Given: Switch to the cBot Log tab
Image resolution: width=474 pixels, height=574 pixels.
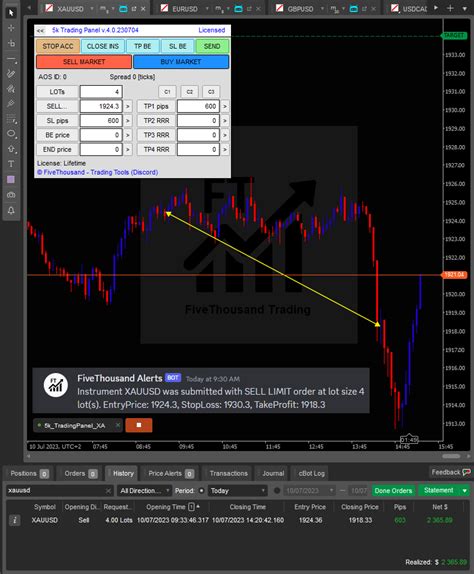Looking at the screenshot, I should [311, 473].
